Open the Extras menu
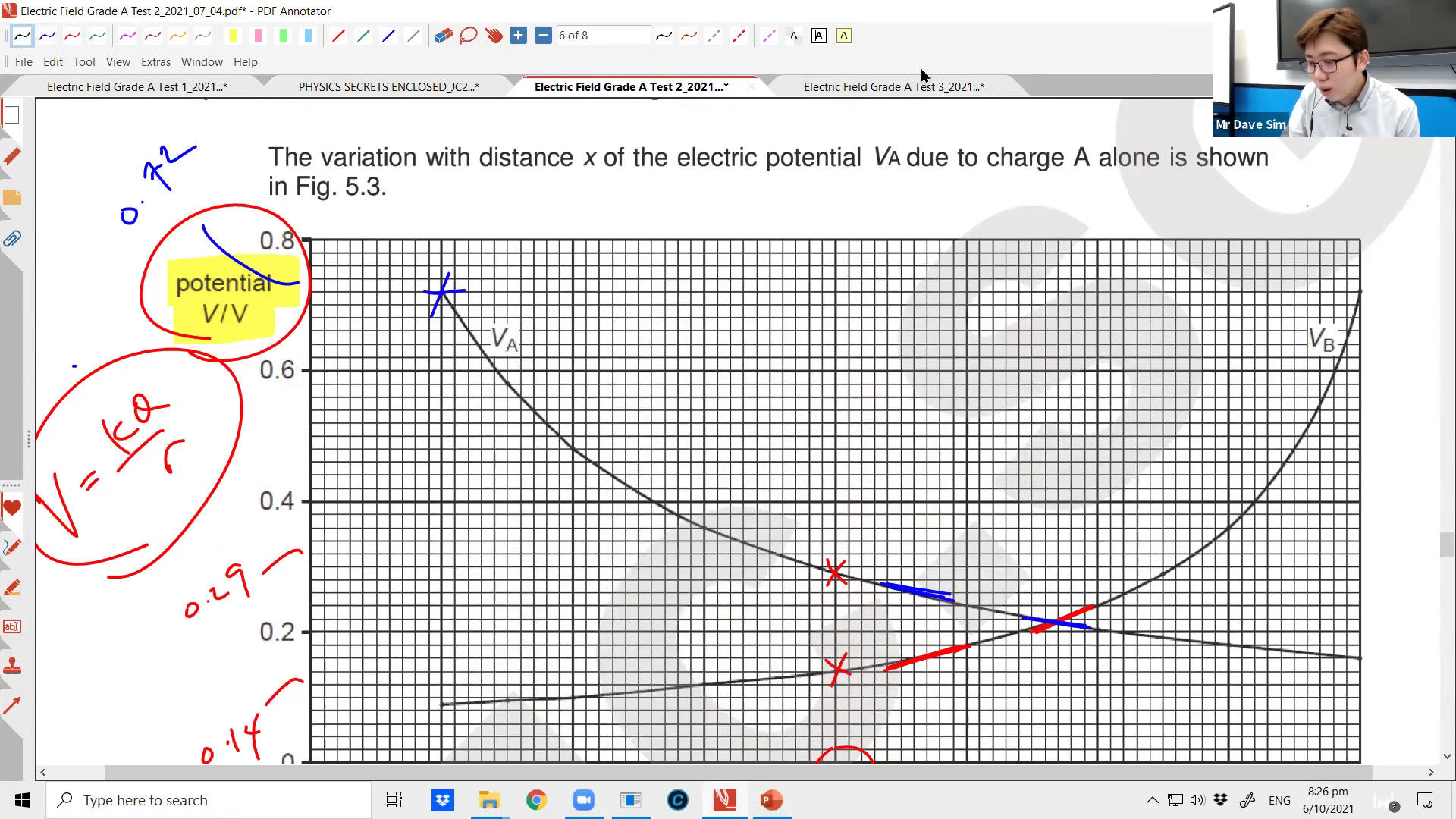Viewport: 1456px width, 819px height. point(155,62)
